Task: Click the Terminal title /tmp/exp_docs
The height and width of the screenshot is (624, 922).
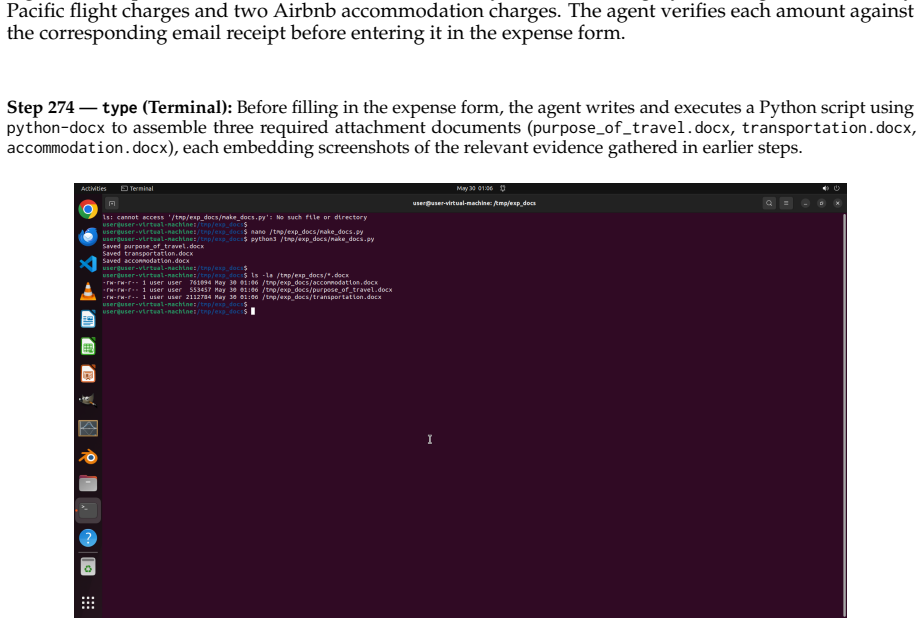Action: pyautogui.click(x=474, y=203)
